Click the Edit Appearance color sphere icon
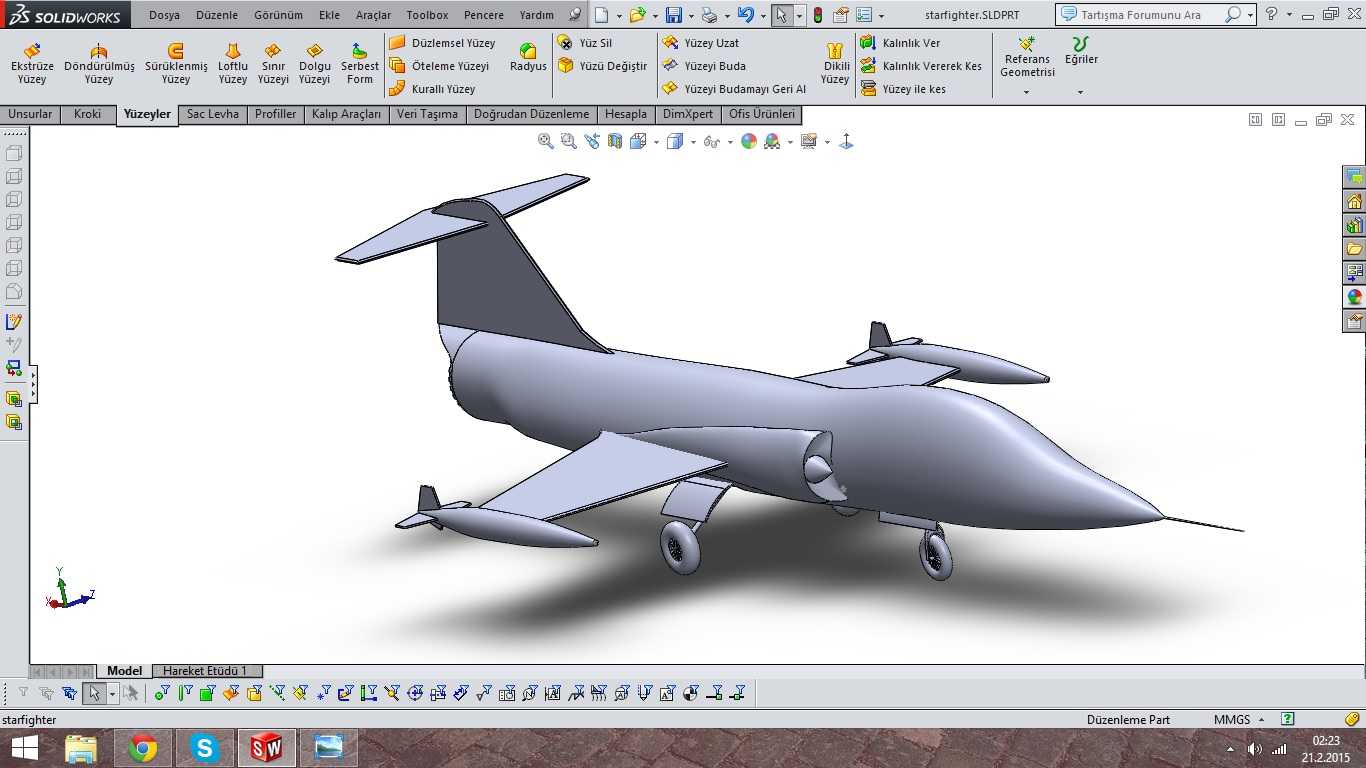The image size is (1366, 768). click(749, 141)
